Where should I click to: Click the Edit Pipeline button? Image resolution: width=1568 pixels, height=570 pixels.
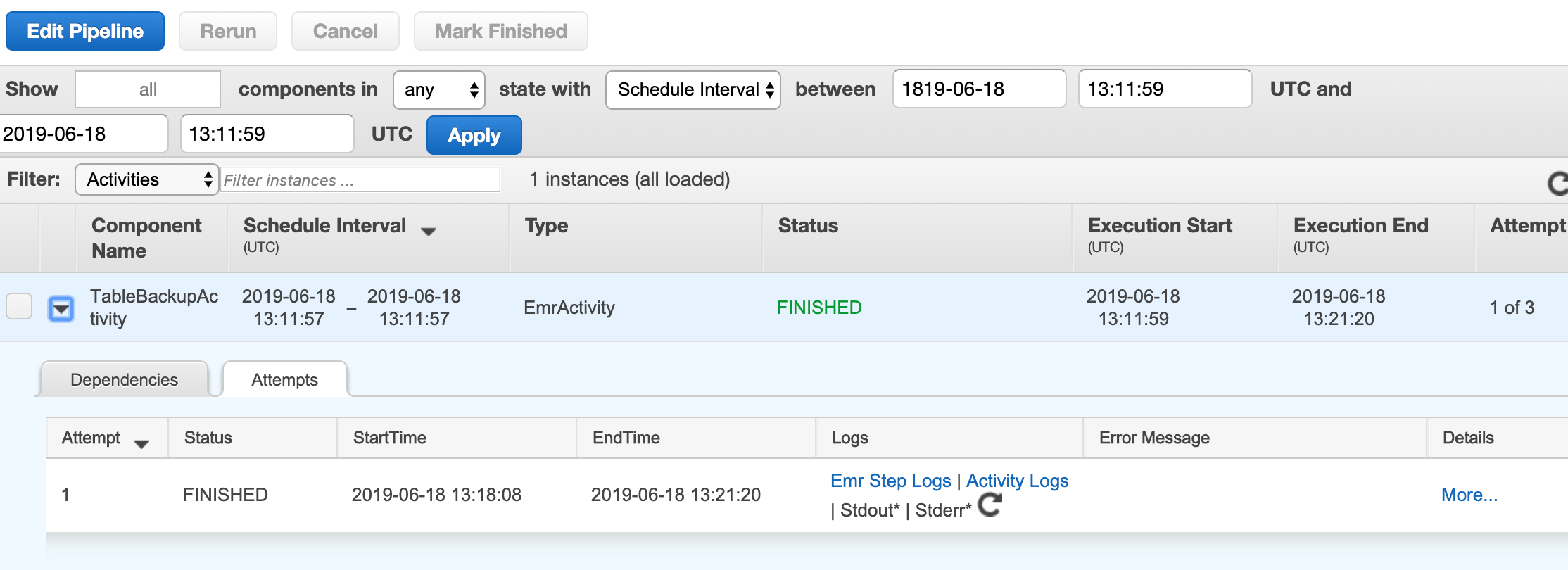tap(85, 31)
